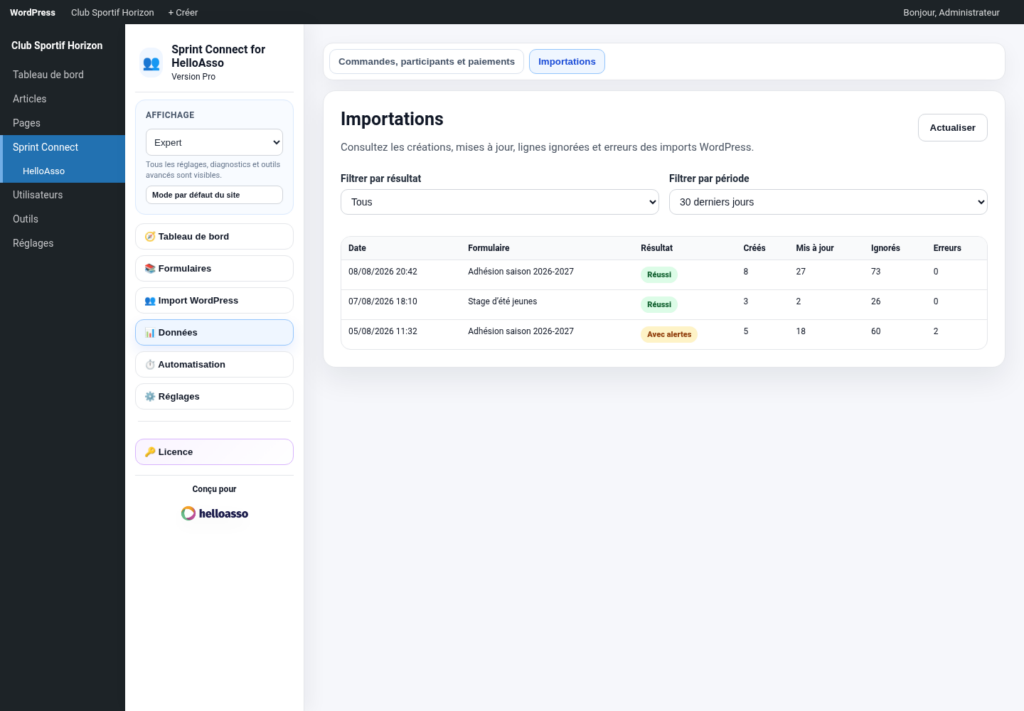Click + Créer in the admin bar
The width and height of the screenshot is (1024, 711).
(183, 12)
